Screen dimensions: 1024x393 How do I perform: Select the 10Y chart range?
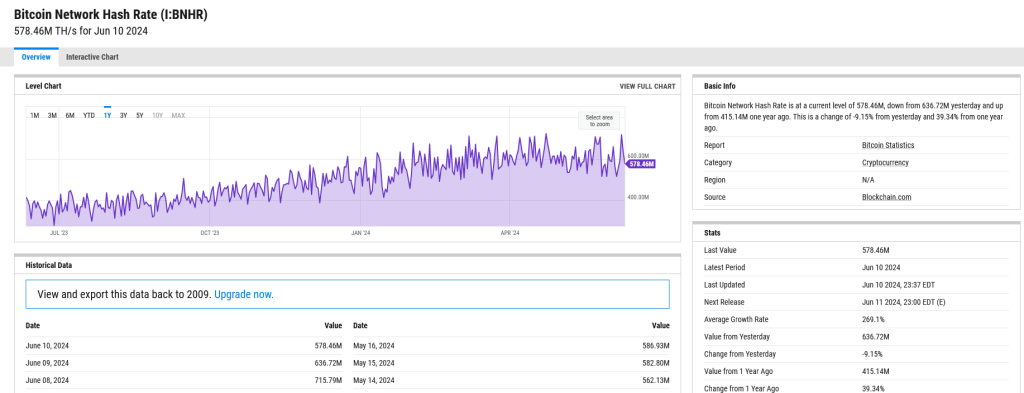pyautogui.click(x=157, y=116)
